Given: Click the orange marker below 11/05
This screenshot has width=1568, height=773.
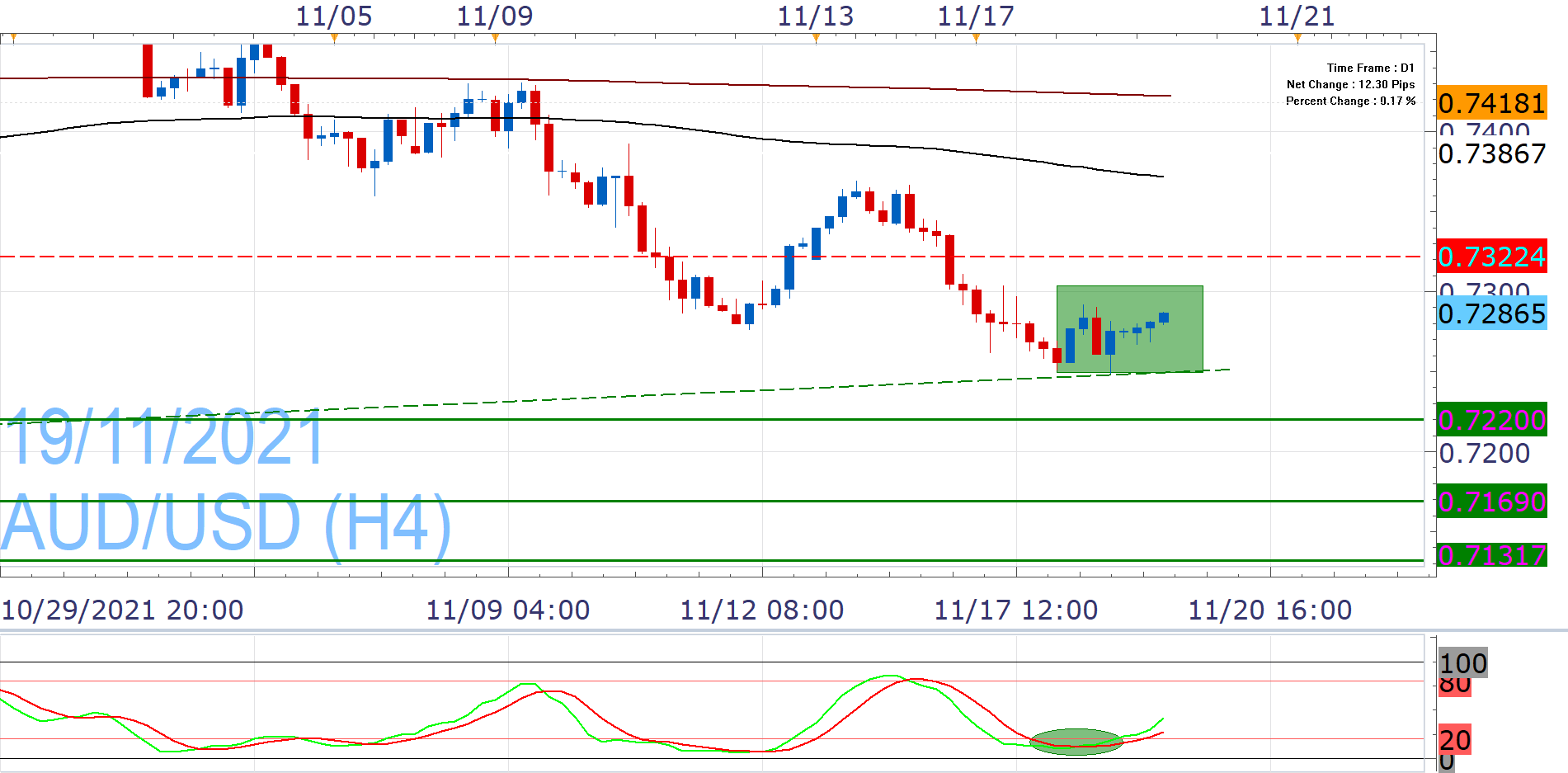Looking at the screenshot, I should click(x=334, y=38).
